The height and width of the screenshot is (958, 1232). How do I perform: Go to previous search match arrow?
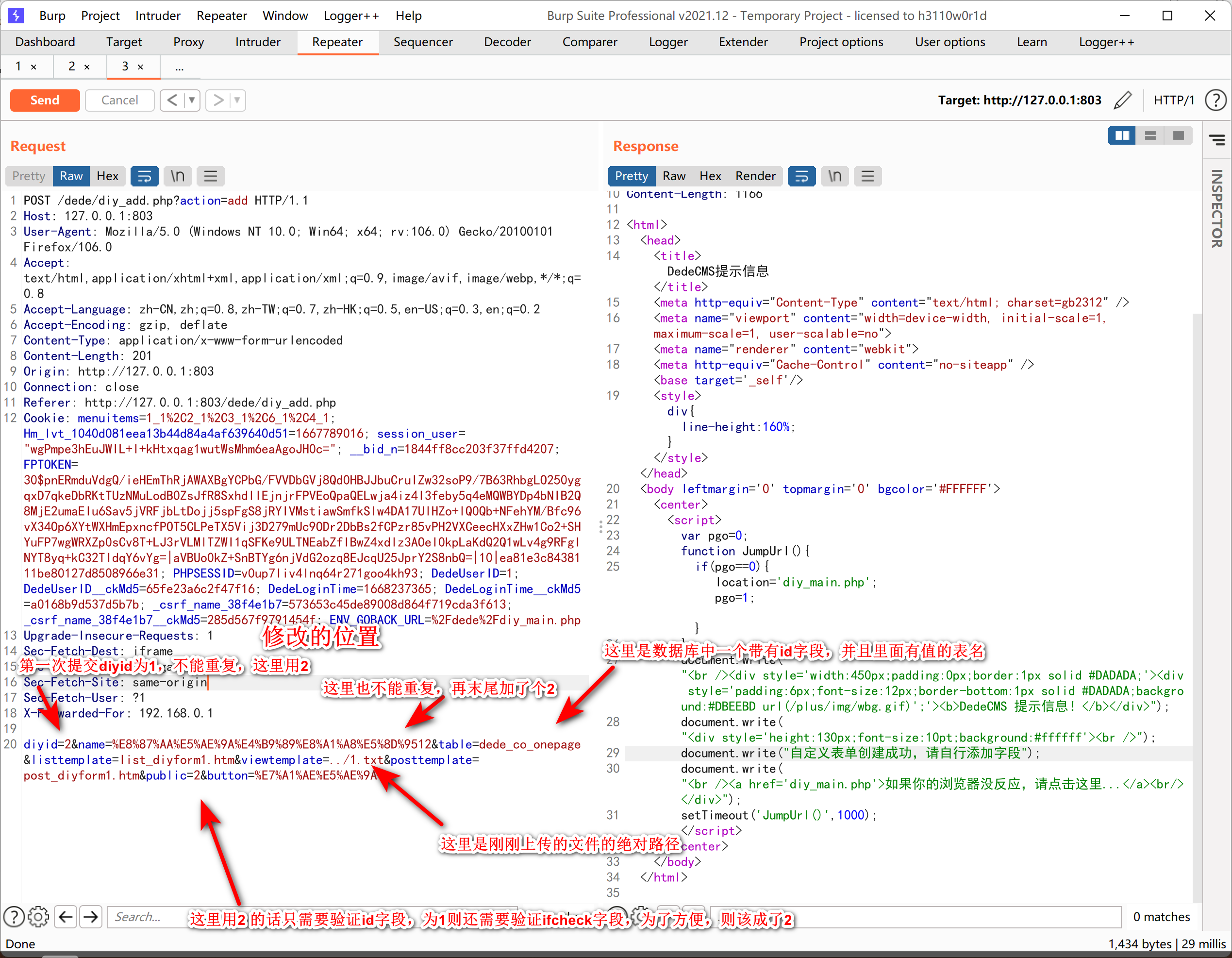(x=66, y=917)
